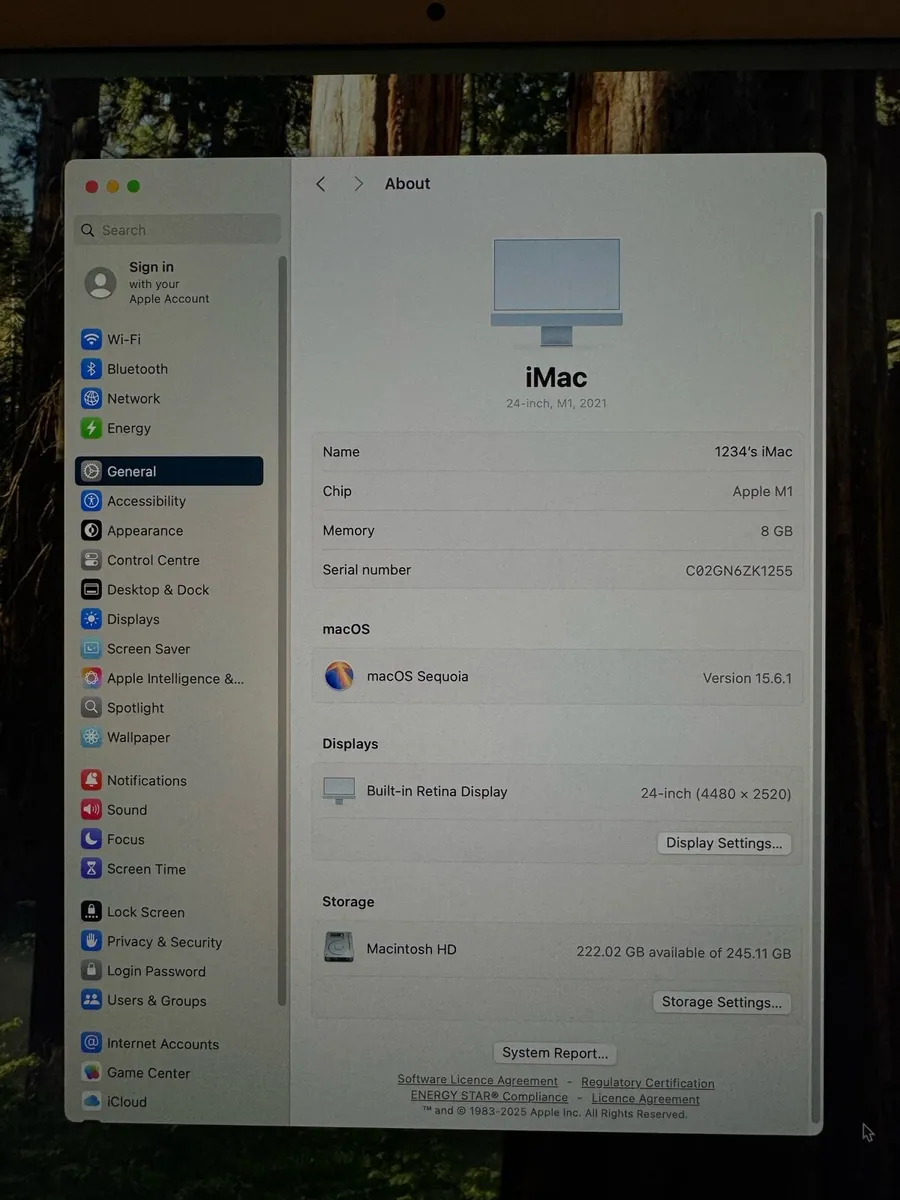Open the Displays sun icon

(x=91, y=619)
